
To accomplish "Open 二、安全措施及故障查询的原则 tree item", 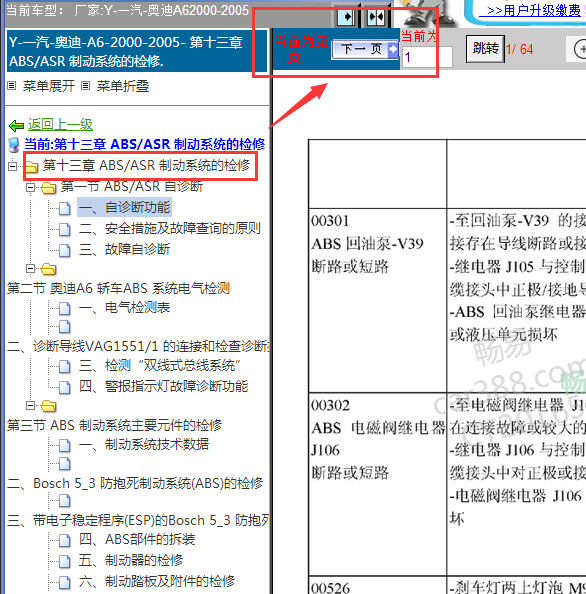I will pos(170,228).
